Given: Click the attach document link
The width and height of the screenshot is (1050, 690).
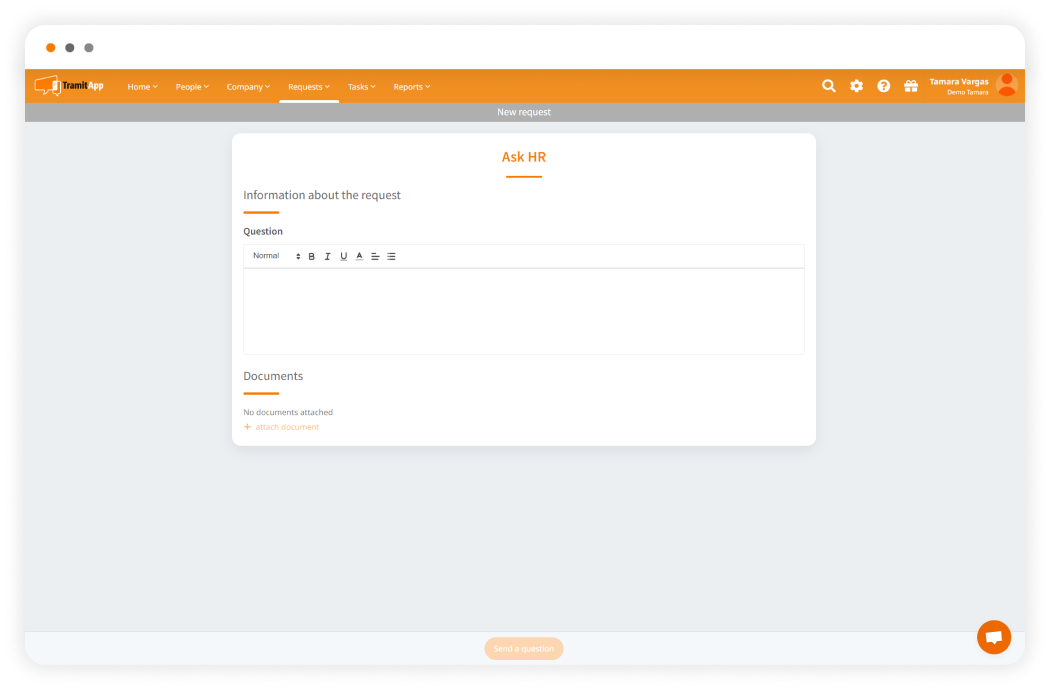Looking at the screenshot, I should 286,427.
